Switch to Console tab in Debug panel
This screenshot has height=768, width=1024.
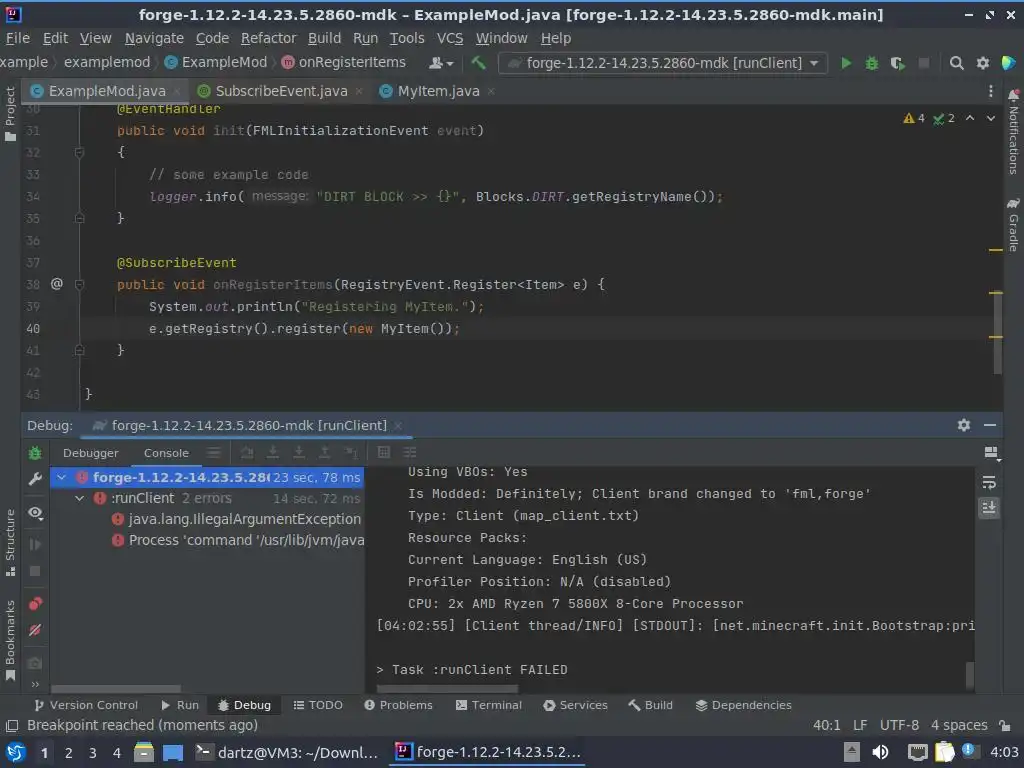click(x=166, y=453)
